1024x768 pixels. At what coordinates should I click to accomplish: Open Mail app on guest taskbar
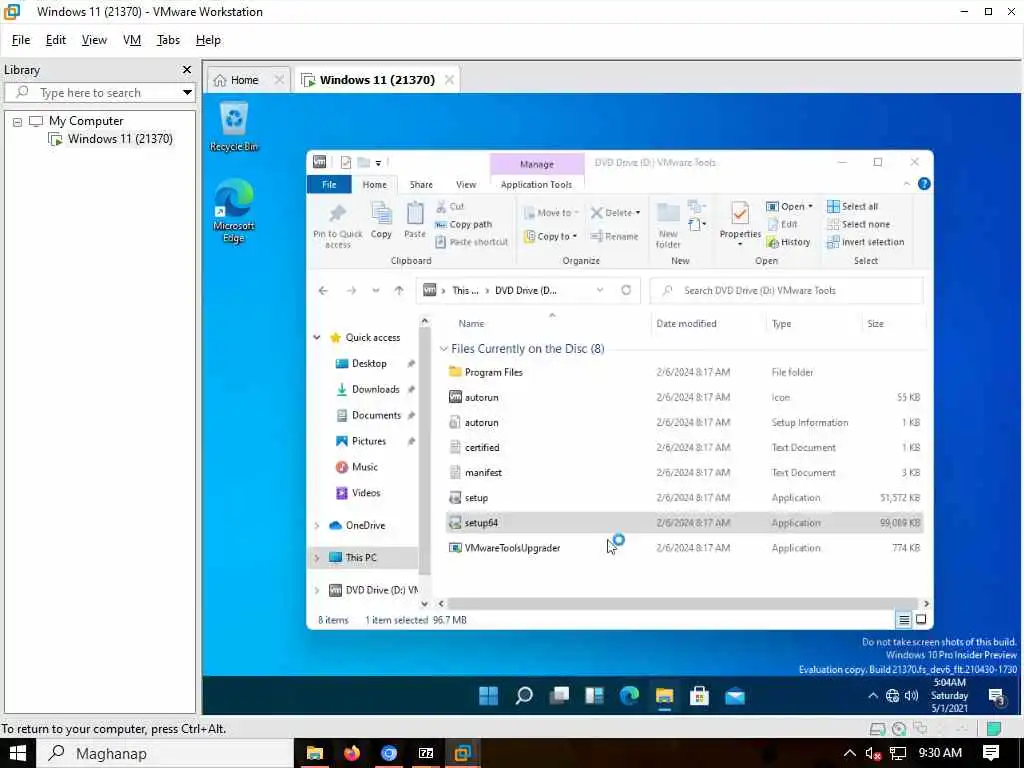pos(735,696)
